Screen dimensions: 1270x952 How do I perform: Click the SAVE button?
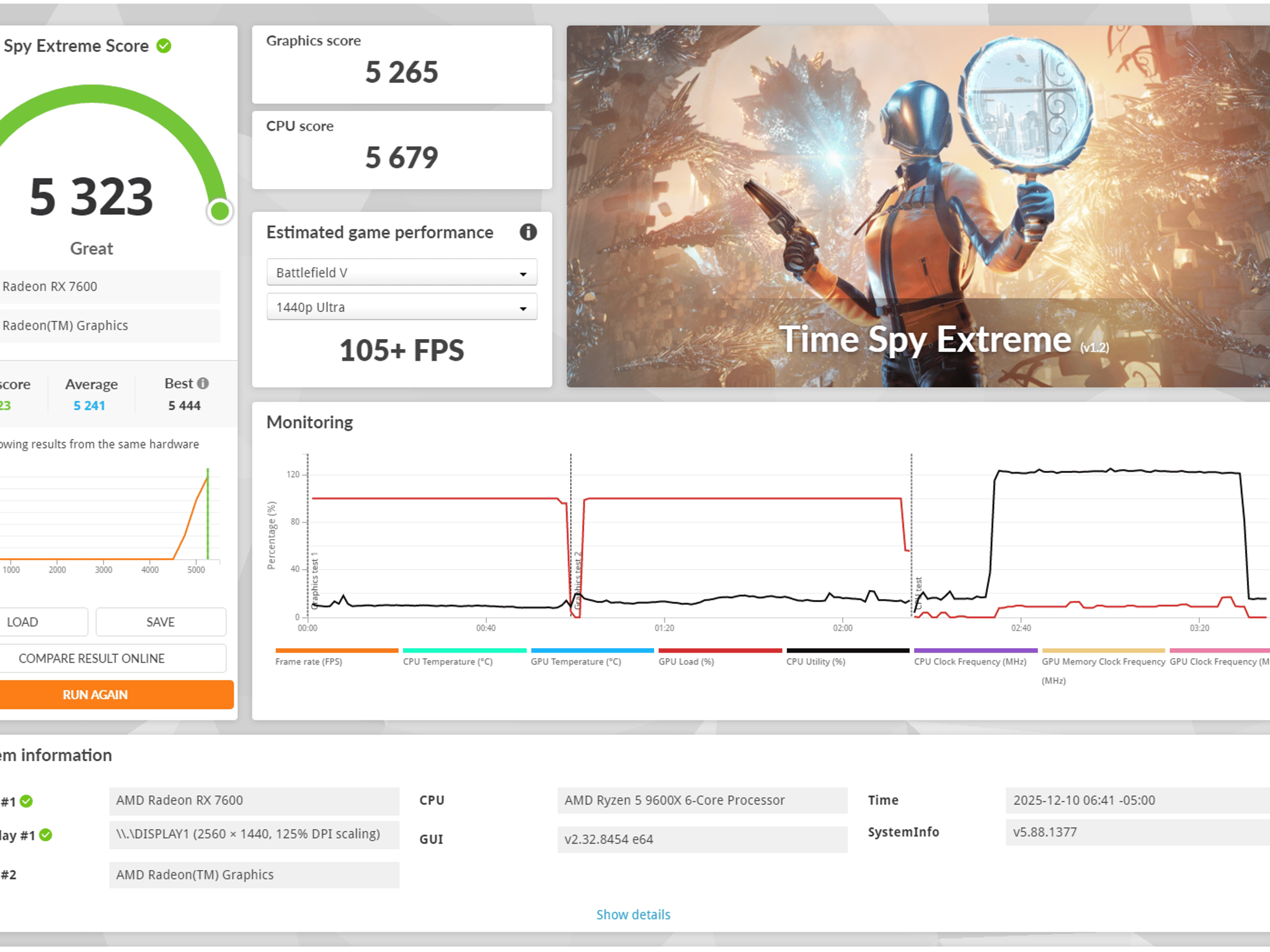coord(161,622)
